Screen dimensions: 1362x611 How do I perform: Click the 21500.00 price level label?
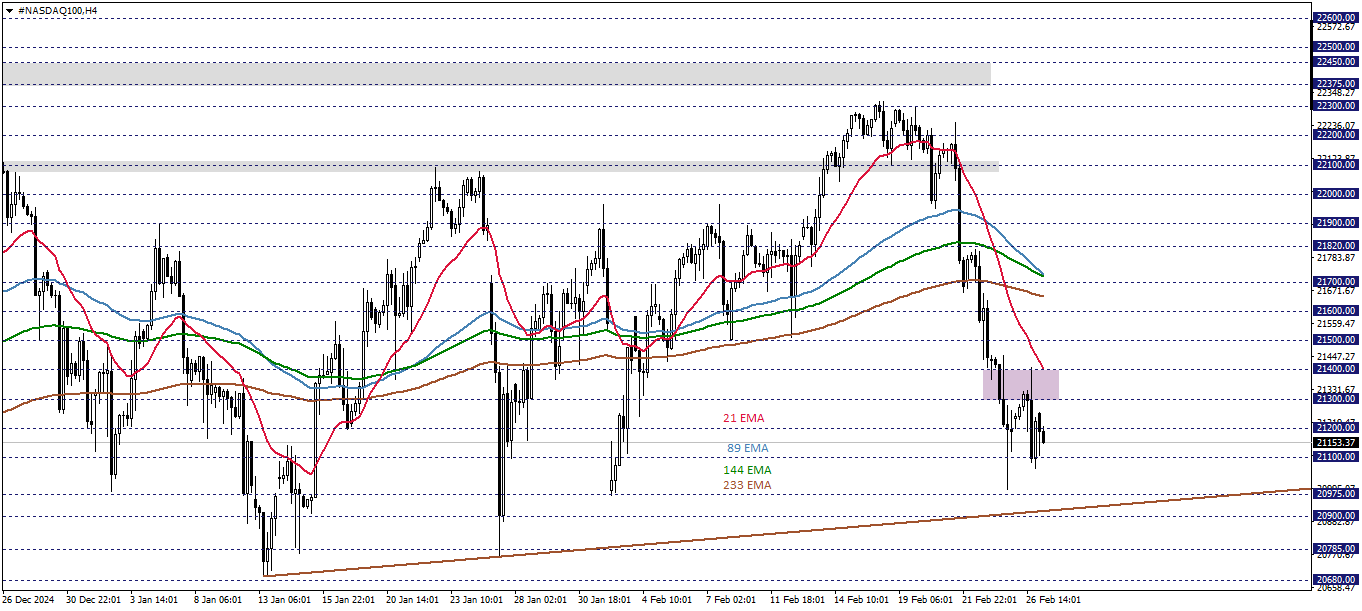point(1337,340)
